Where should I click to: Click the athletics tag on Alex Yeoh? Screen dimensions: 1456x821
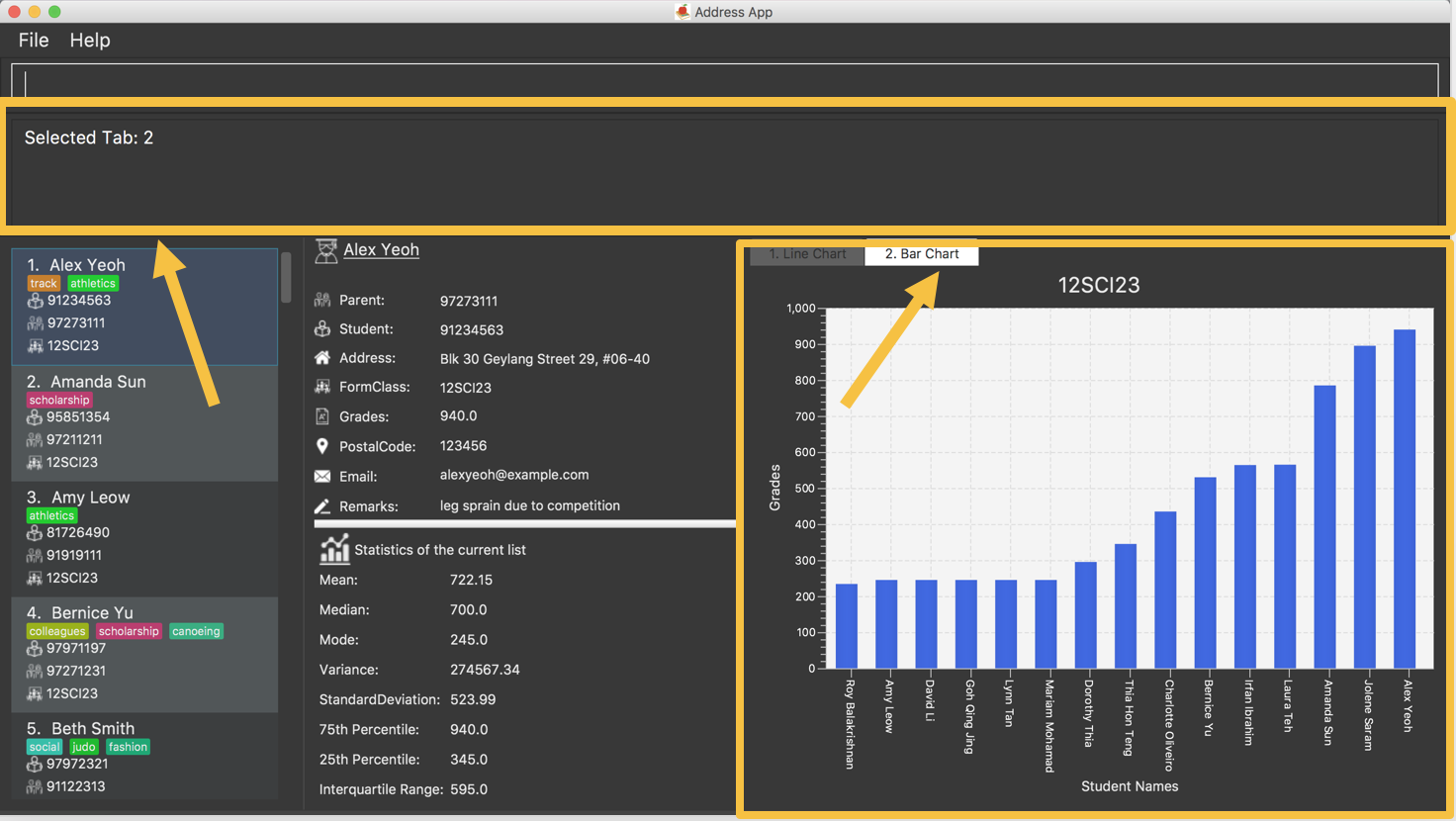(93, 284)
